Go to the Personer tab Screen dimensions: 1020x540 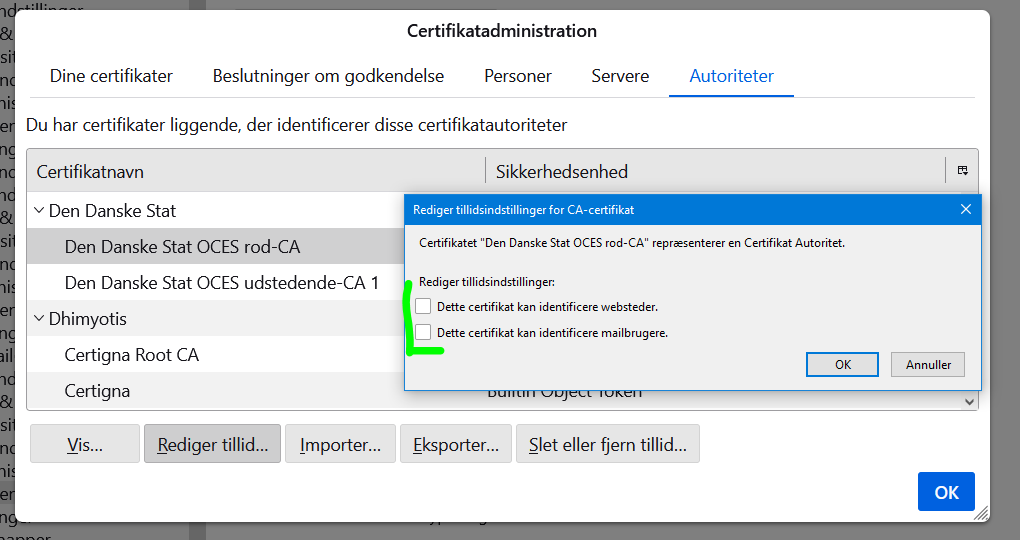518,76
